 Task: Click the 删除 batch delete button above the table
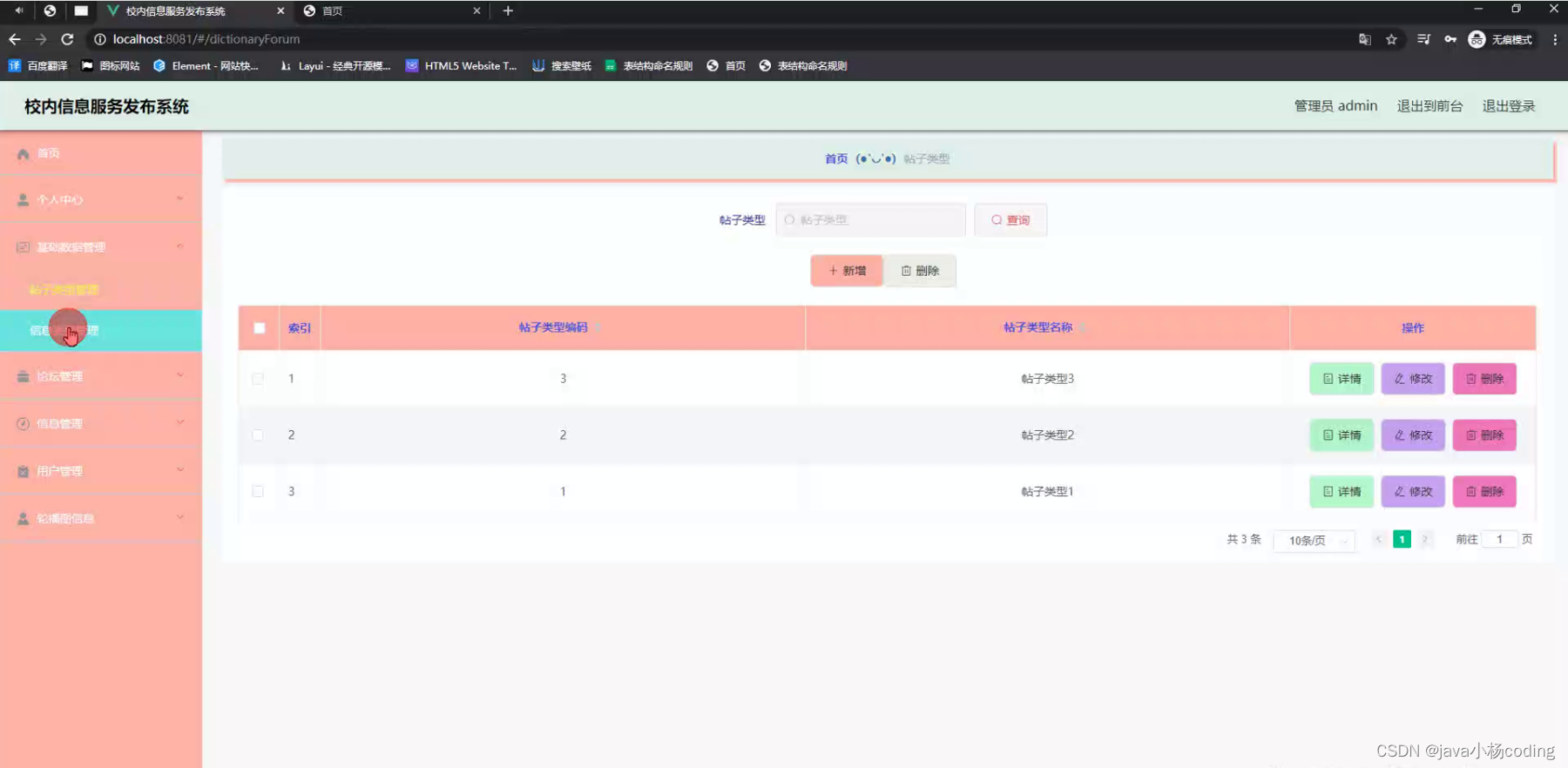[920, 271]
